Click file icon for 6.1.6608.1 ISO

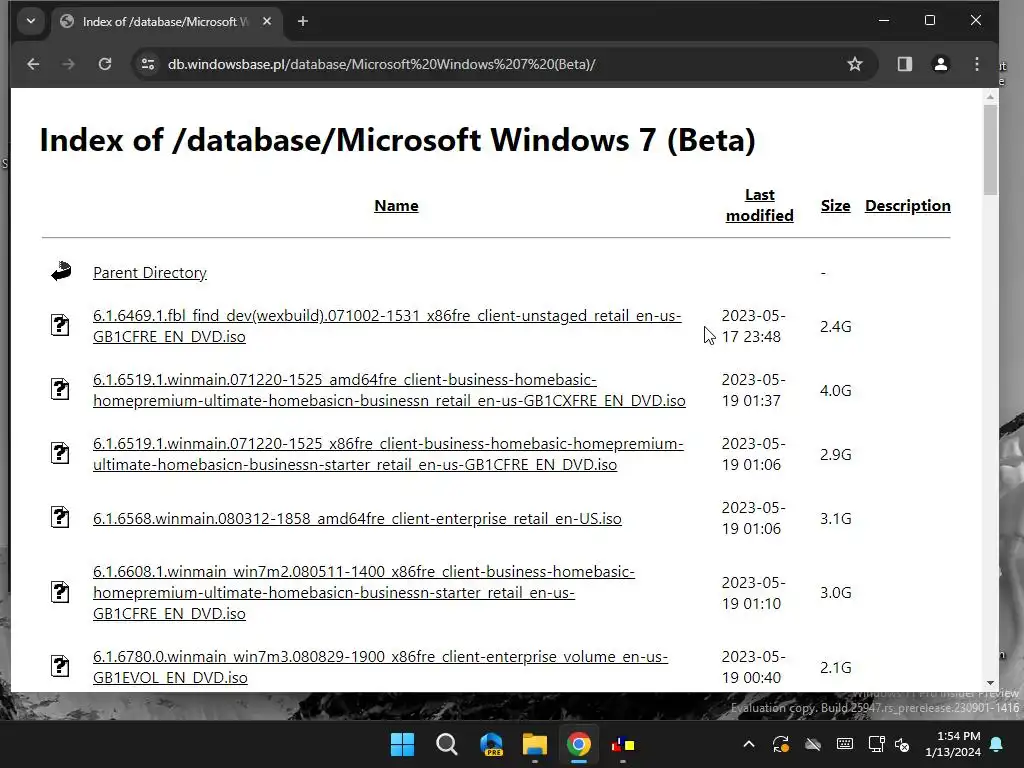pyautogui.click(x=60, y=591)
